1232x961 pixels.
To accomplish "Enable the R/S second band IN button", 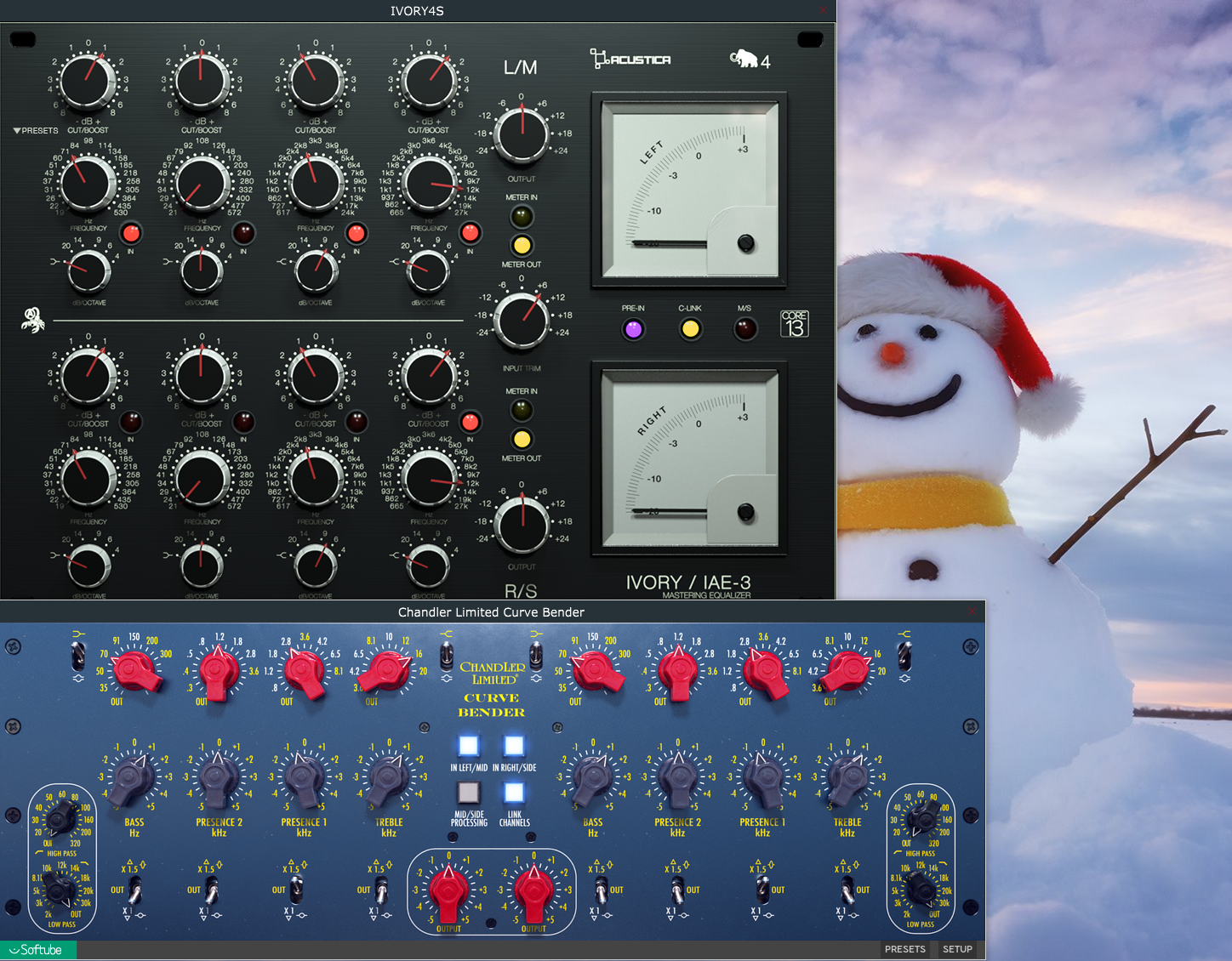I will tap(243, 421).
